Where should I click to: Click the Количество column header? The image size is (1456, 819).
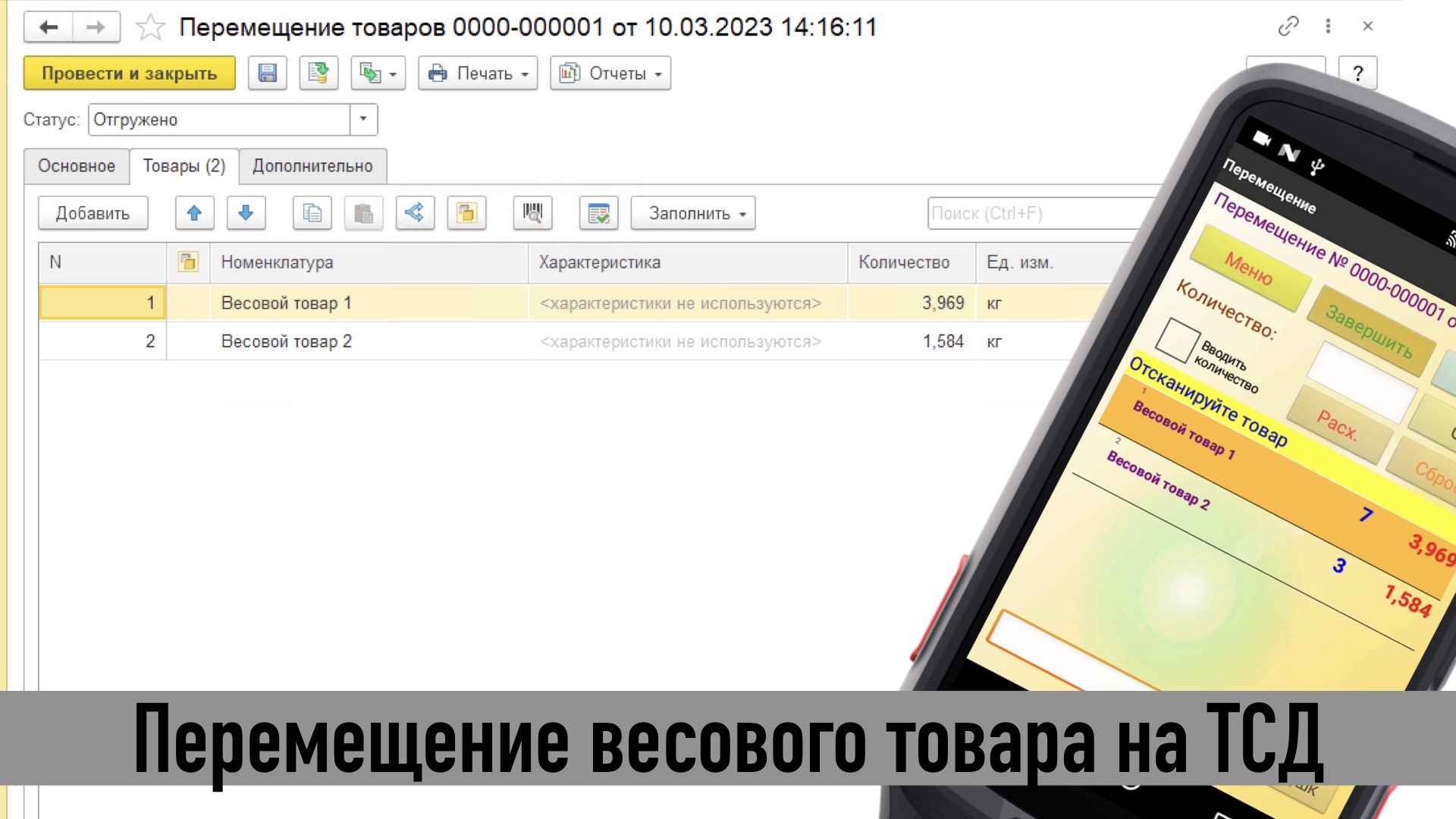pyautogui.click(x=911, y=262)
